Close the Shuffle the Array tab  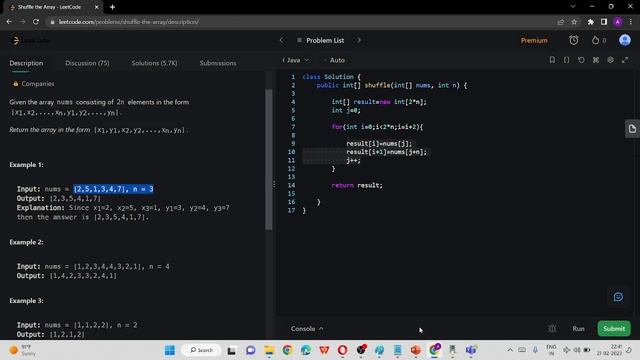97,7
